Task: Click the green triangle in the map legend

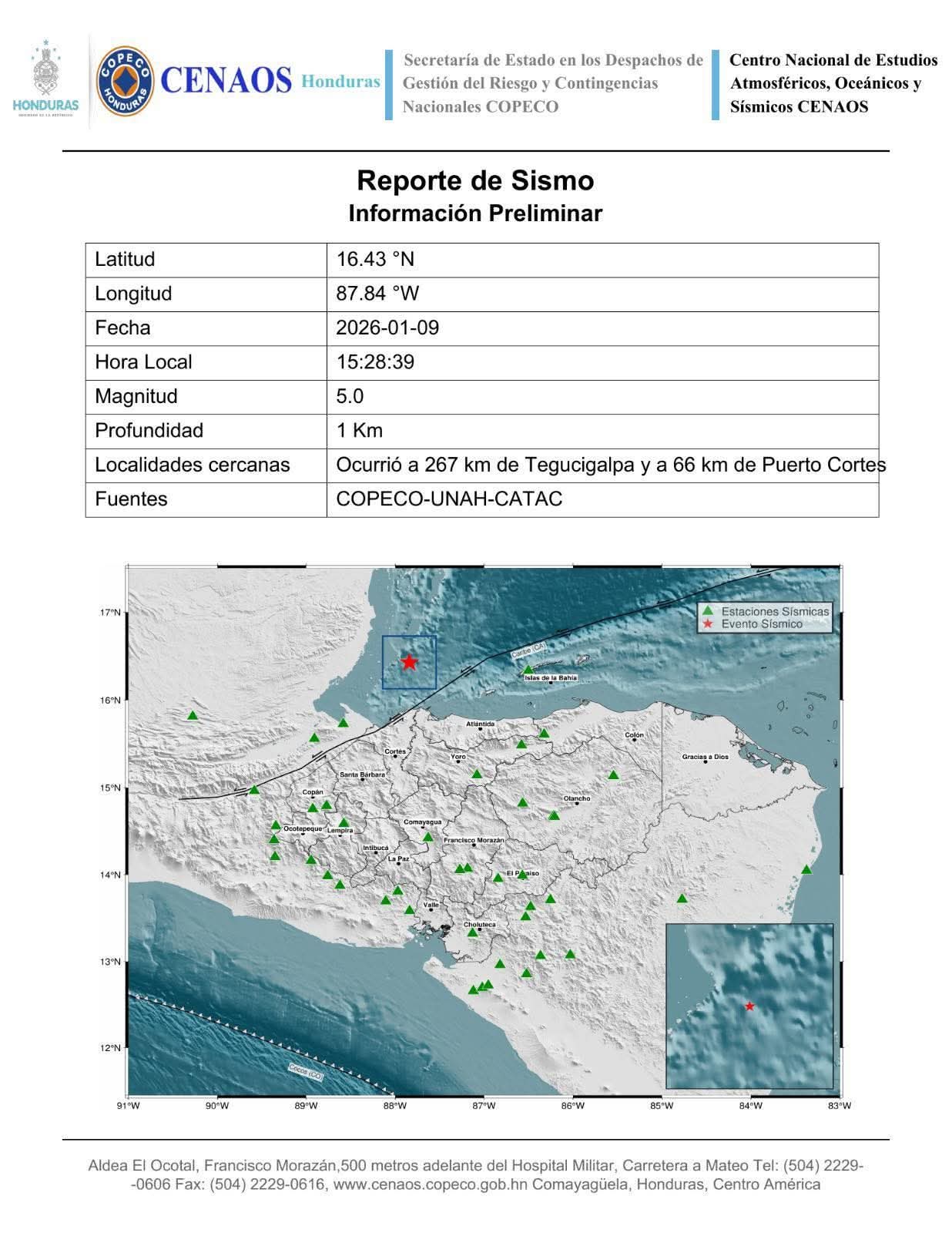Action: point(708,610)
